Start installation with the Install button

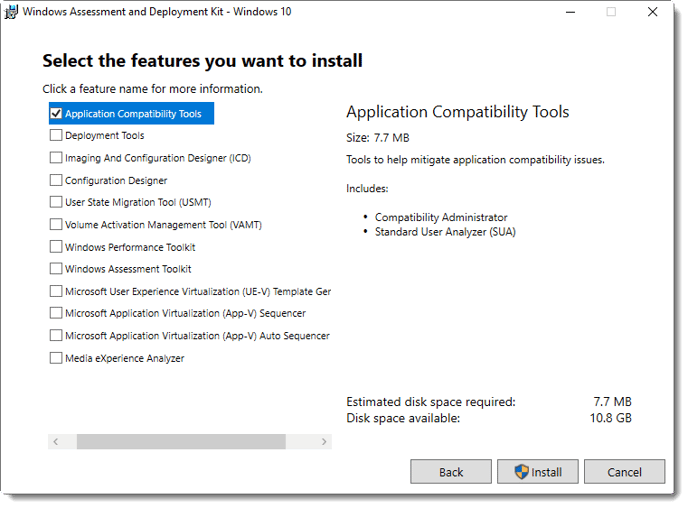(x=538, y=472)
